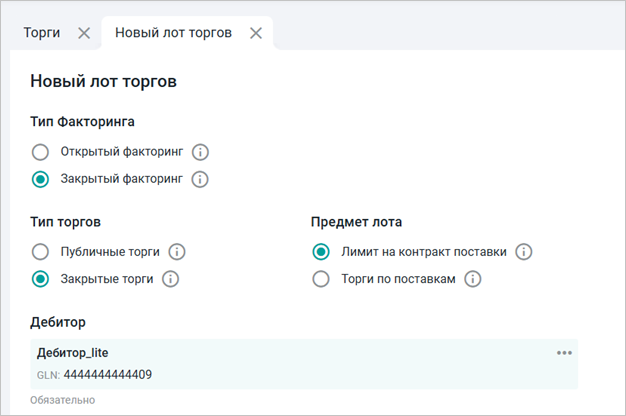Click info icon next to Закрытый факторинг
The width and height of the screenshot is (626, 416).
click(x=199, y=180)
